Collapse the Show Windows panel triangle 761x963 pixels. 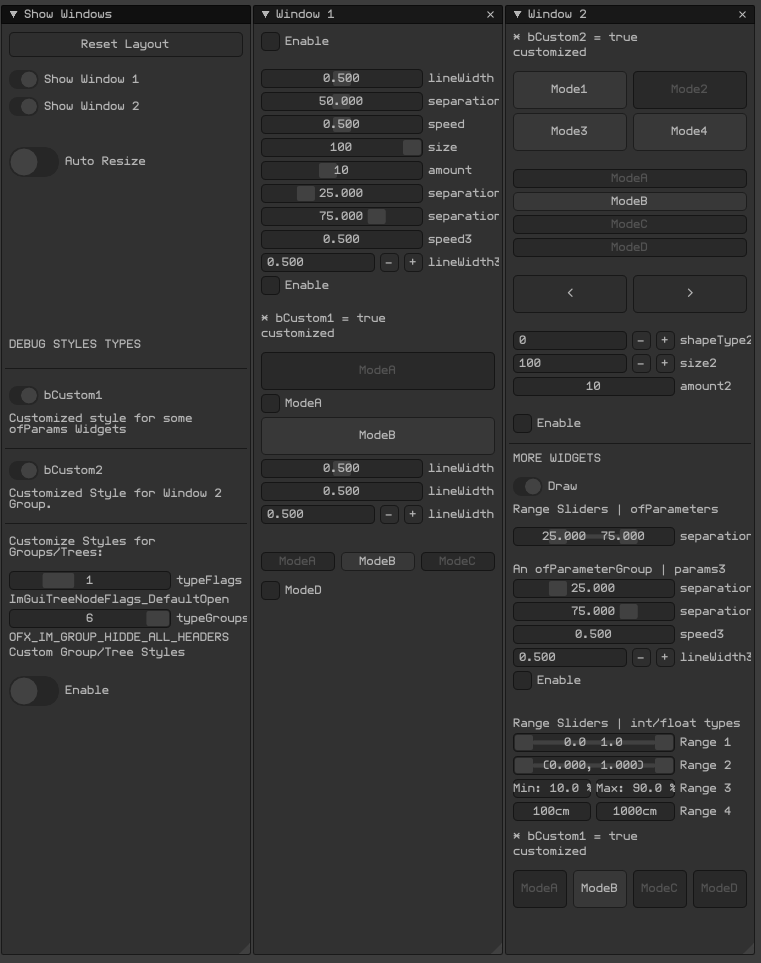[13, 14]
